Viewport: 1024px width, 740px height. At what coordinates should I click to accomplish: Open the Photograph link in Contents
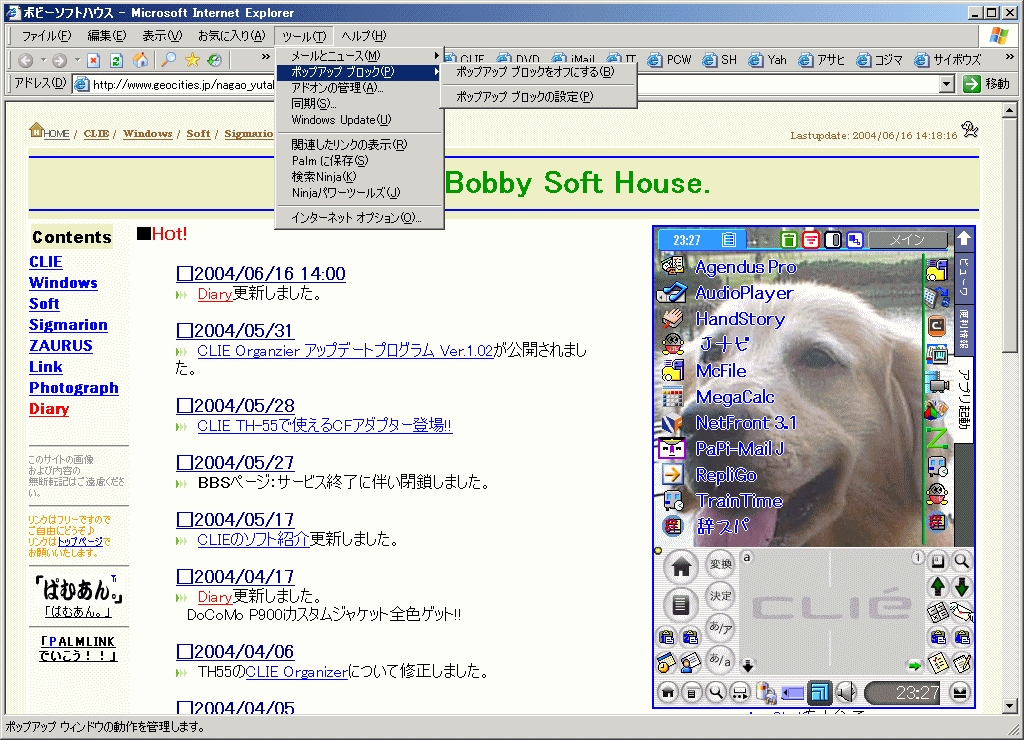tap(73, 388)
